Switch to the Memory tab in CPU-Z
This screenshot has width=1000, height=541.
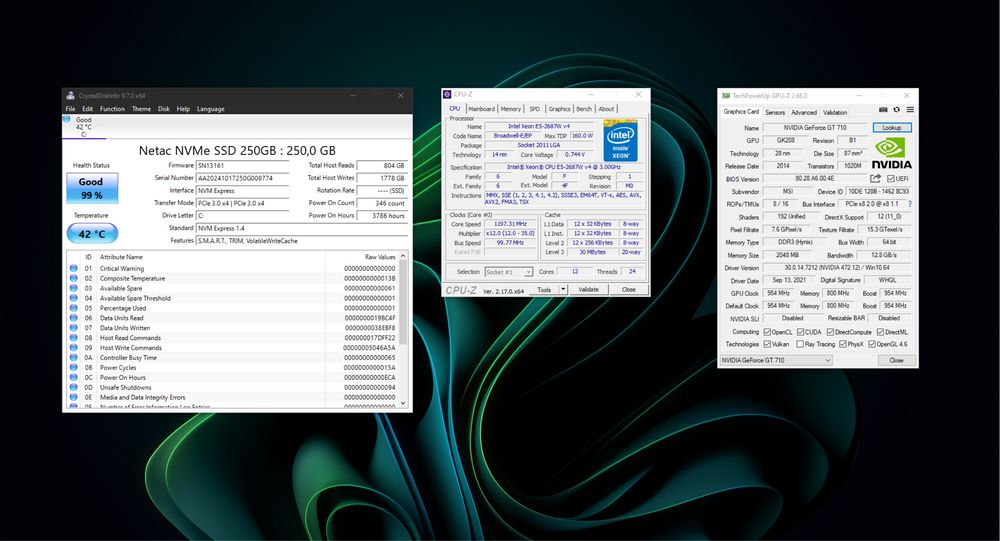pyautogui.click(x=511, y=109)
